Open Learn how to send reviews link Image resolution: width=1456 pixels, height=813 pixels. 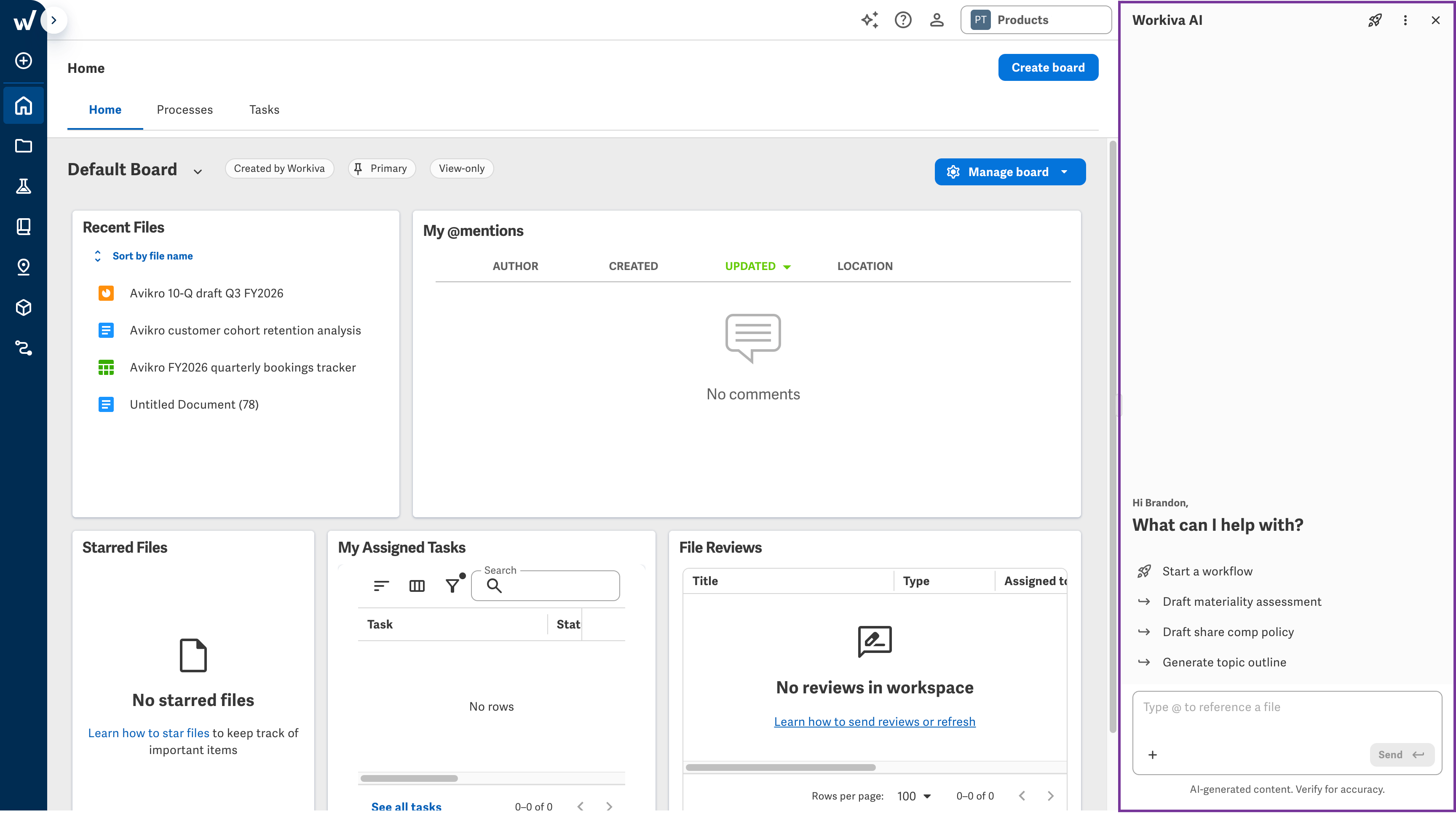tap(874, 722)
